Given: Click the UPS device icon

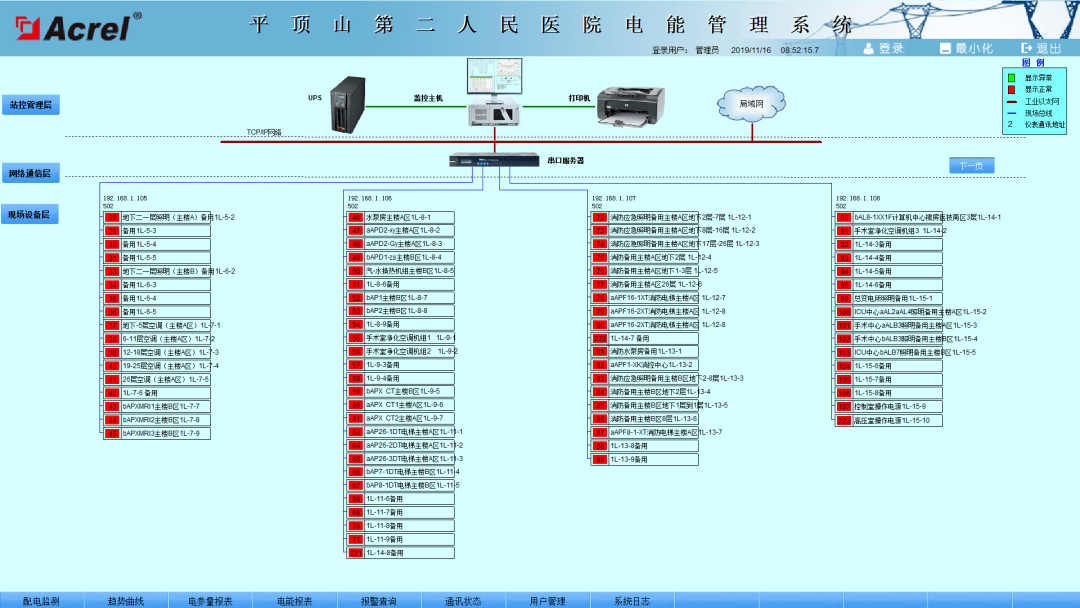Looking at the screenshot, I should 344,105.
